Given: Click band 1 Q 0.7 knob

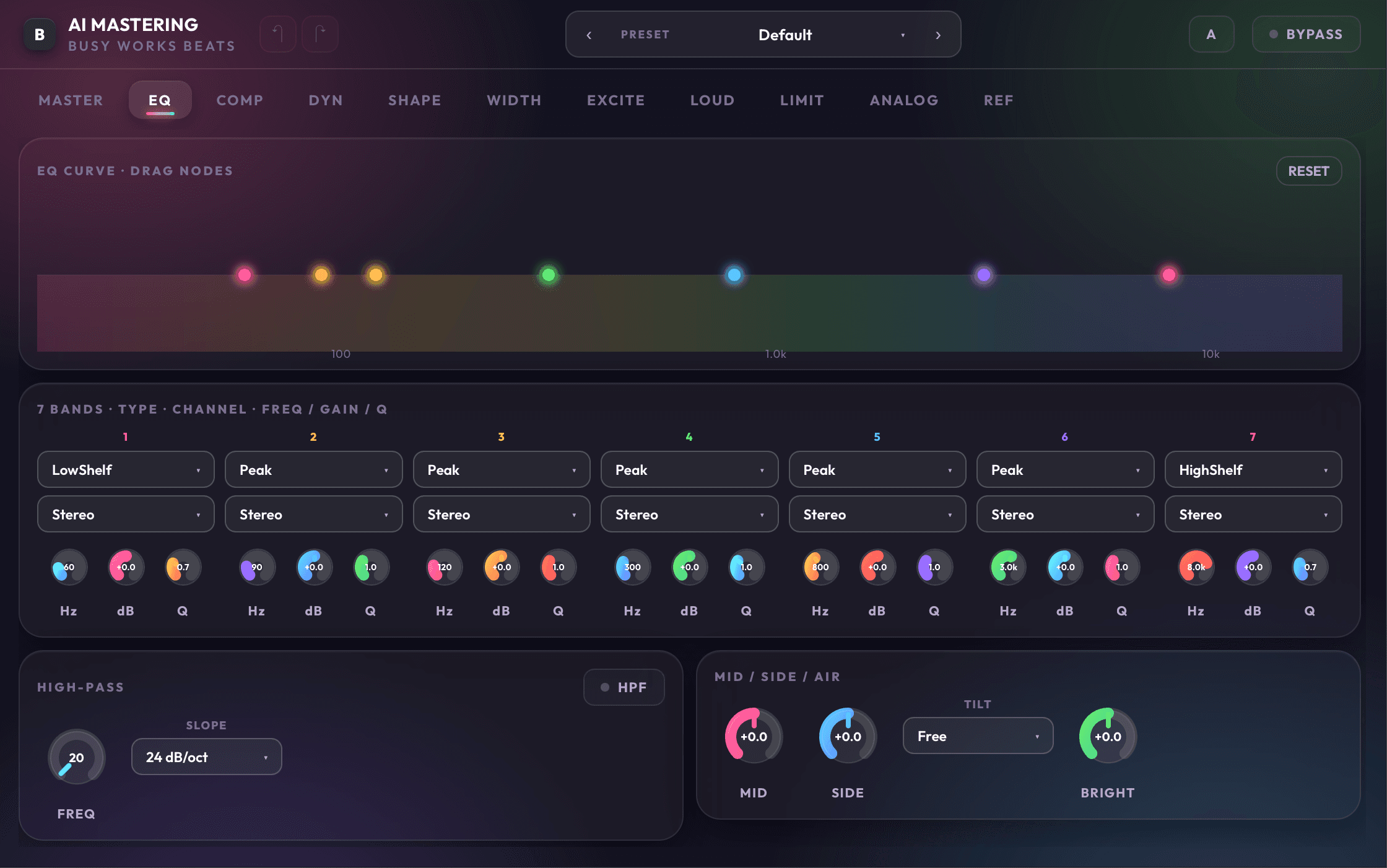Looking at the screenshot, I should (183, 567).
